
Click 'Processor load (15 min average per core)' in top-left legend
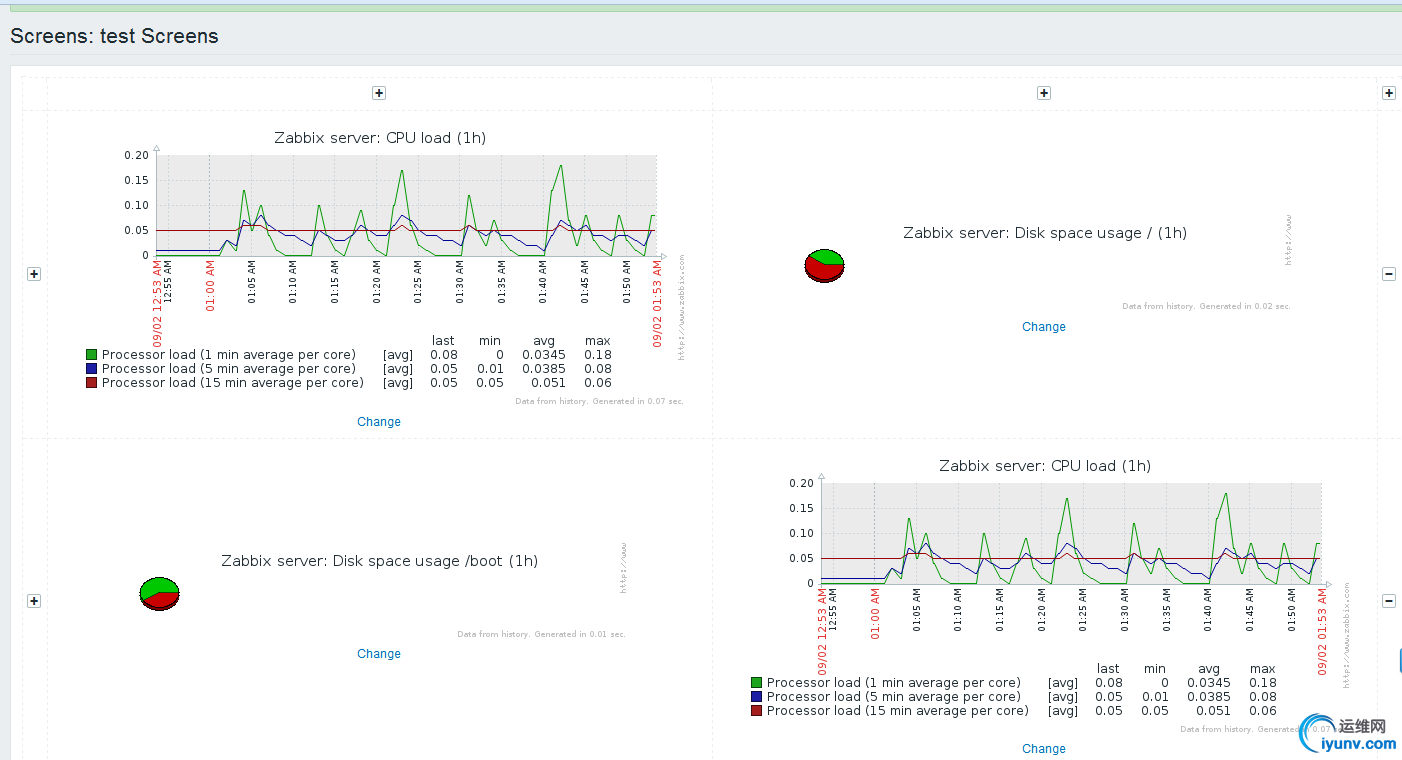click(x=233, y=383)
